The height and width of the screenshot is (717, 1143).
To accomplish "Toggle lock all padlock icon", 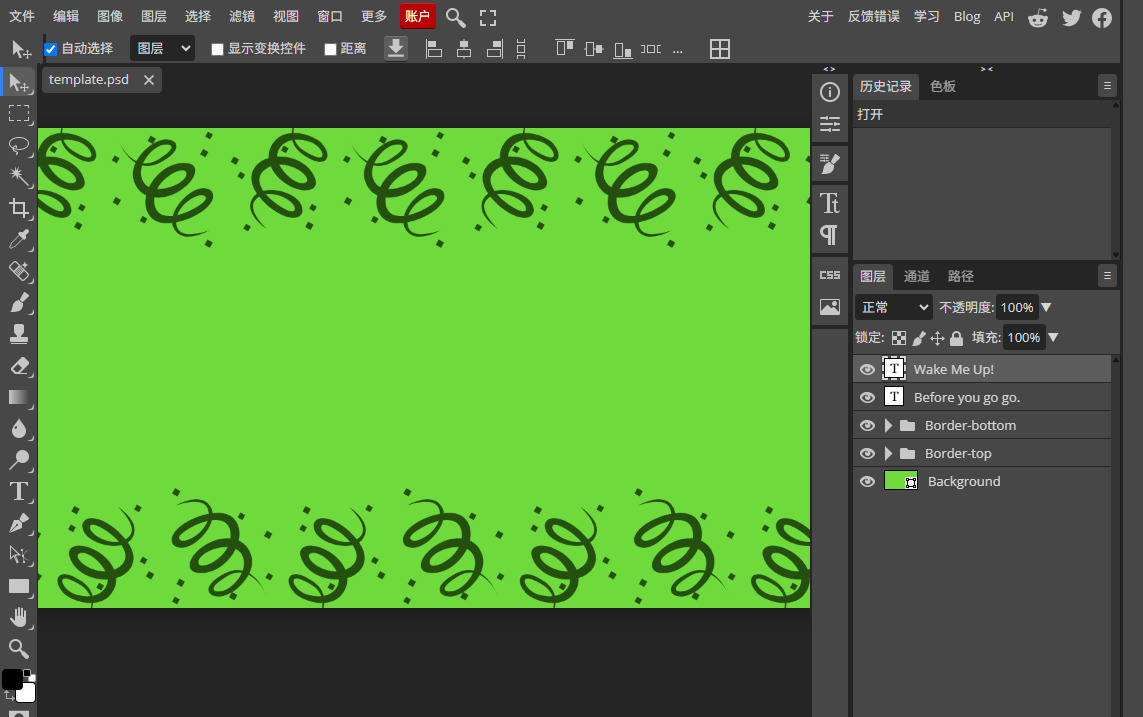I will (956, 338).
